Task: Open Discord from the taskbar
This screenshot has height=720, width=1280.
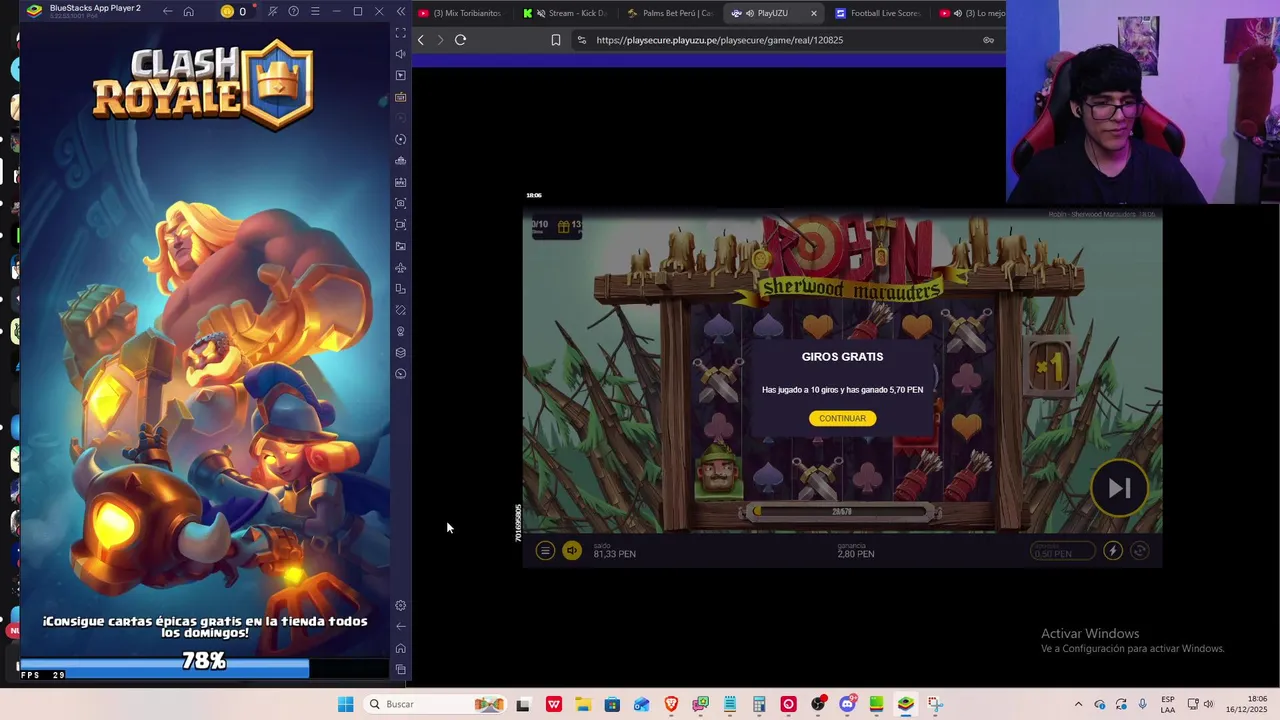Action: point(847,704)
